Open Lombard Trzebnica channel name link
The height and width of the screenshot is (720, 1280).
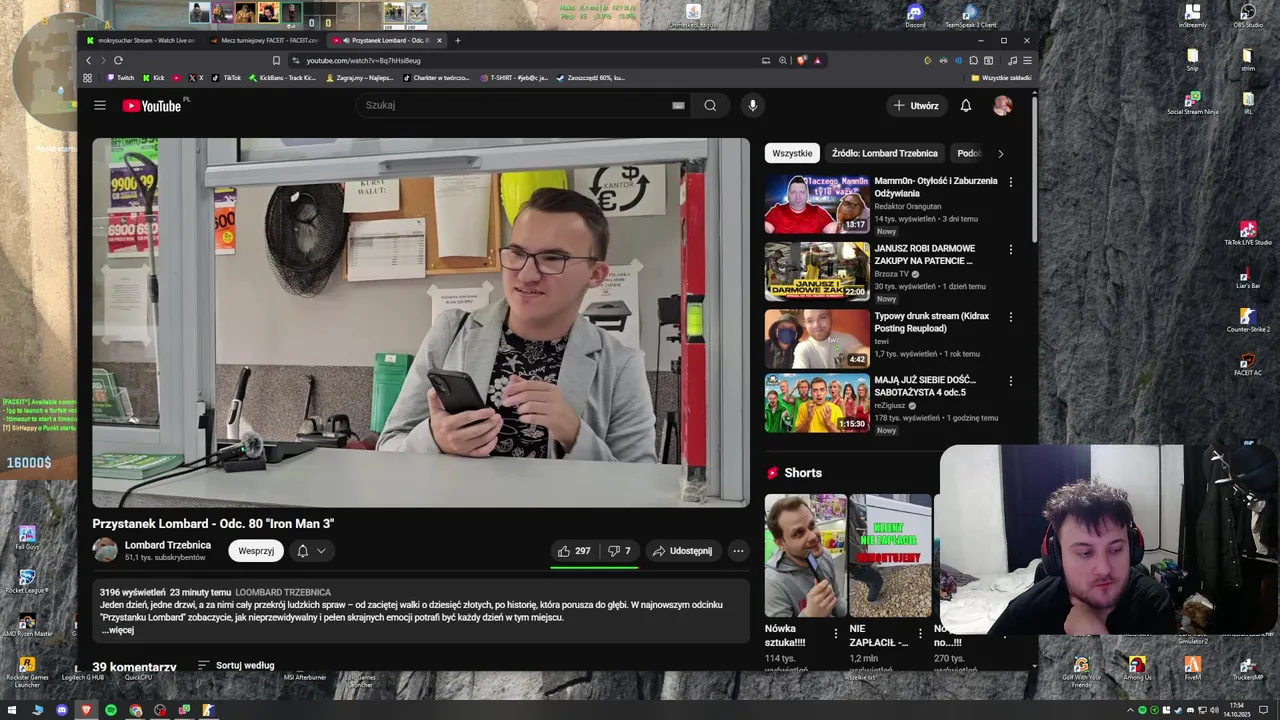168,545
